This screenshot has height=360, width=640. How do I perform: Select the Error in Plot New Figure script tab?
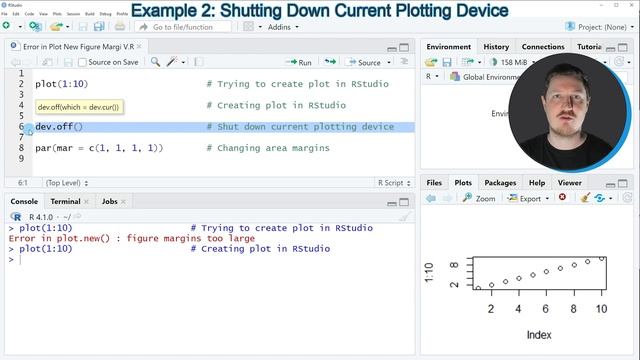(x=78, y=47)
